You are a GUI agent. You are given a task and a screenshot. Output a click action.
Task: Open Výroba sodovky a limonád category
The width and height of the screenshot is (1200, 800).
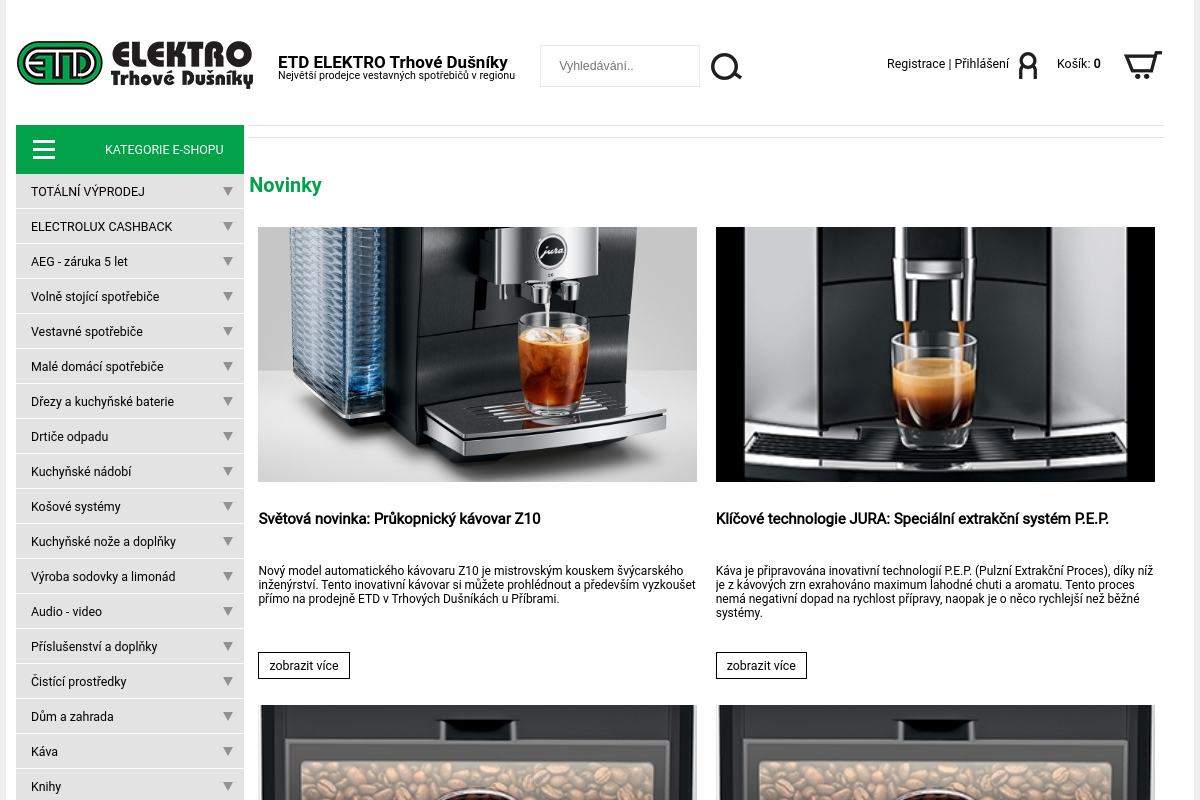pos(103,577)
